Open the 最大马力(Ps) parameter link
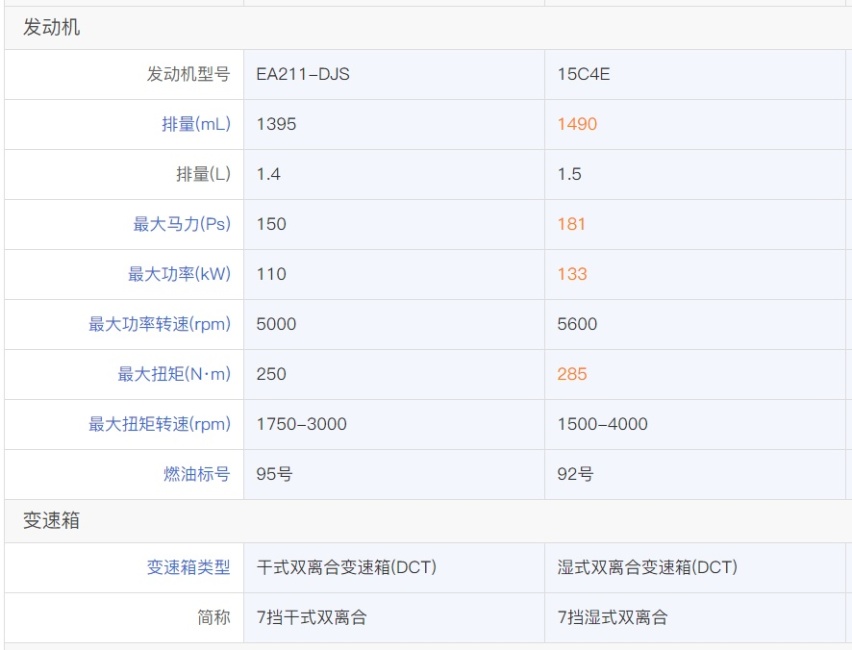The height and width of the screenshot is (650, 852). [182, 224]
